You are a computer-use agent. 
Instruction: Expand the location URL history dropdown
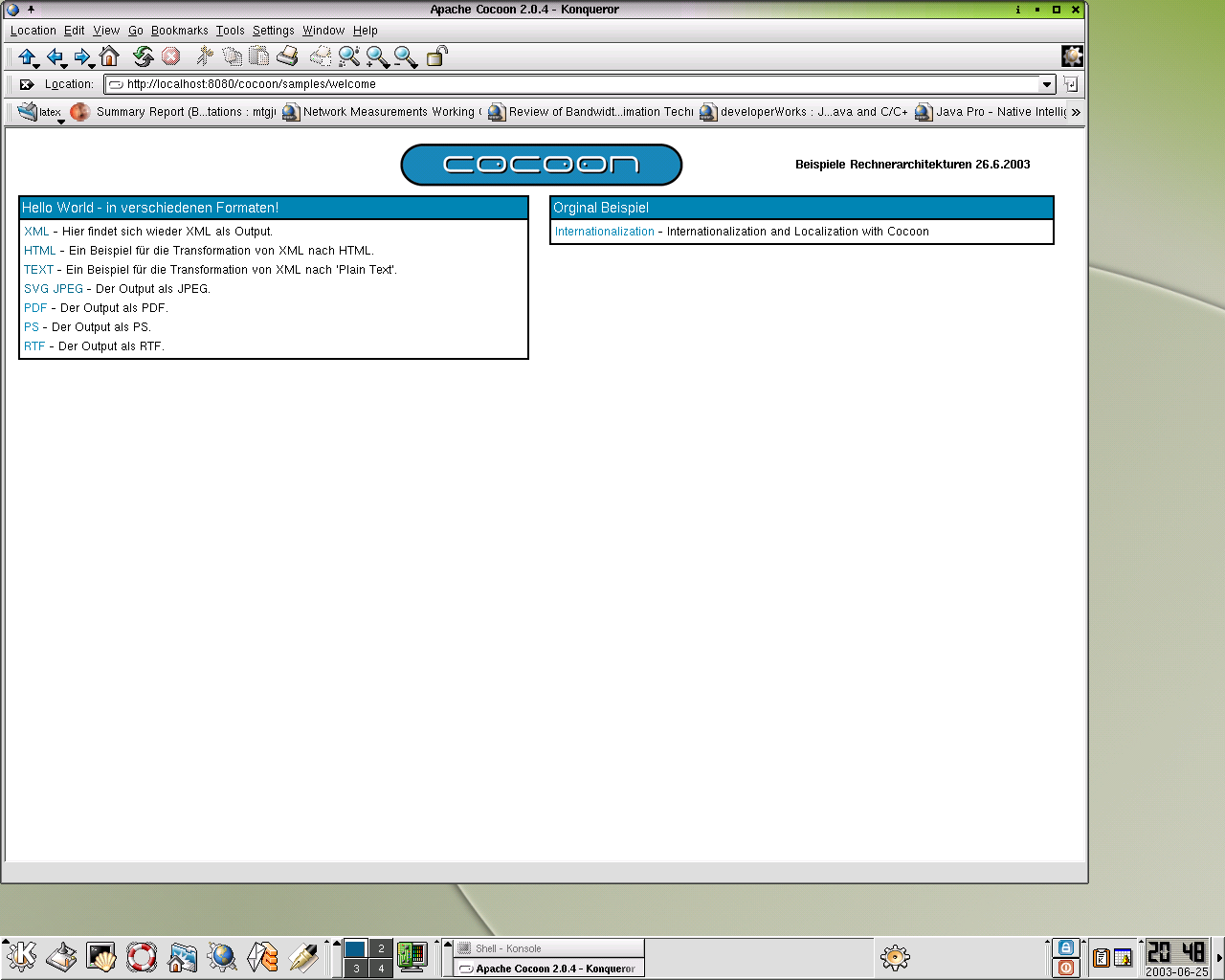(1047, 84)
